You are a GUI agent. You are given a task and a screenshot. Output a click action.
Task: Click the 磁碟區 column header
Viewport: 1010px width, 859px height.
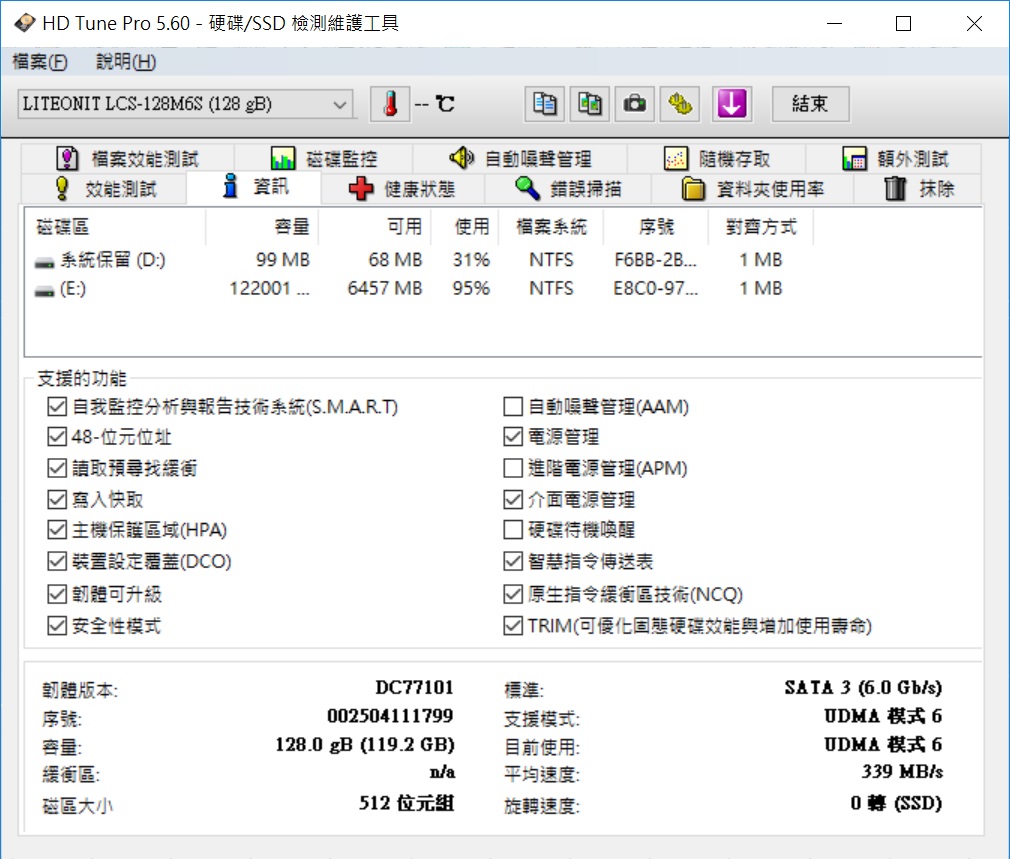[115, 227]
